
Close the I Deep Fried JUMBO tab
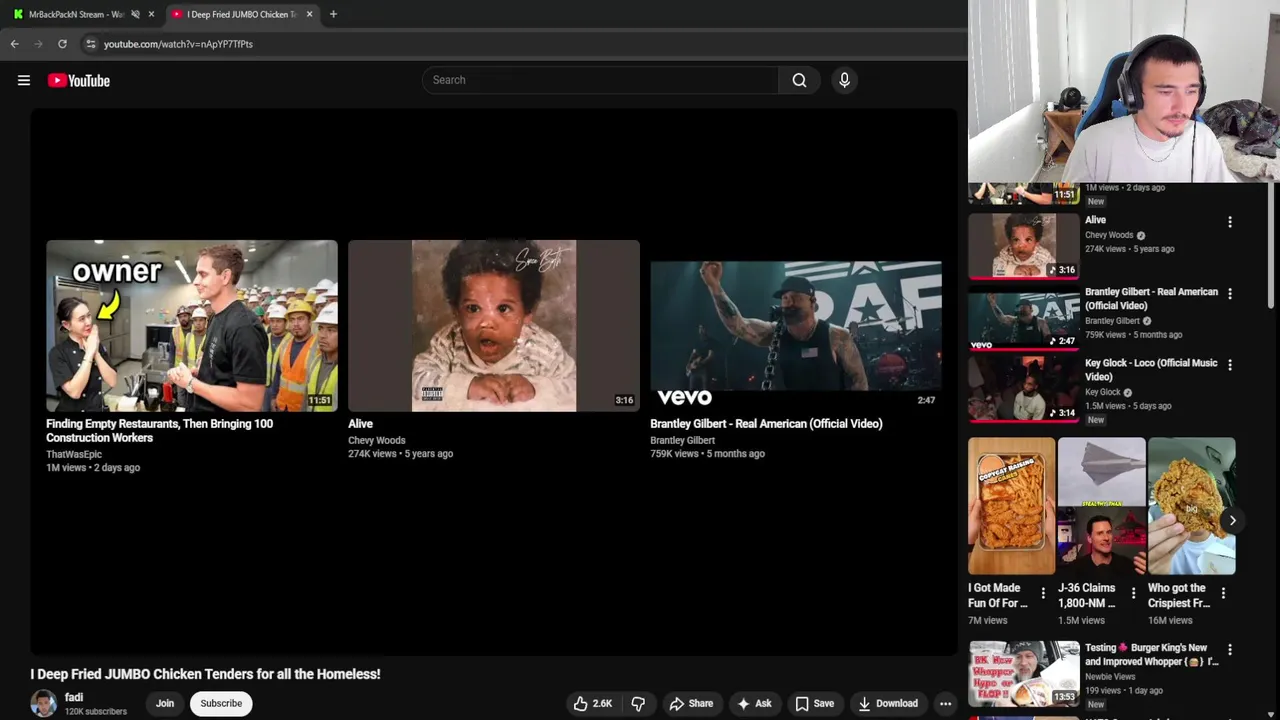pos(309,14)
